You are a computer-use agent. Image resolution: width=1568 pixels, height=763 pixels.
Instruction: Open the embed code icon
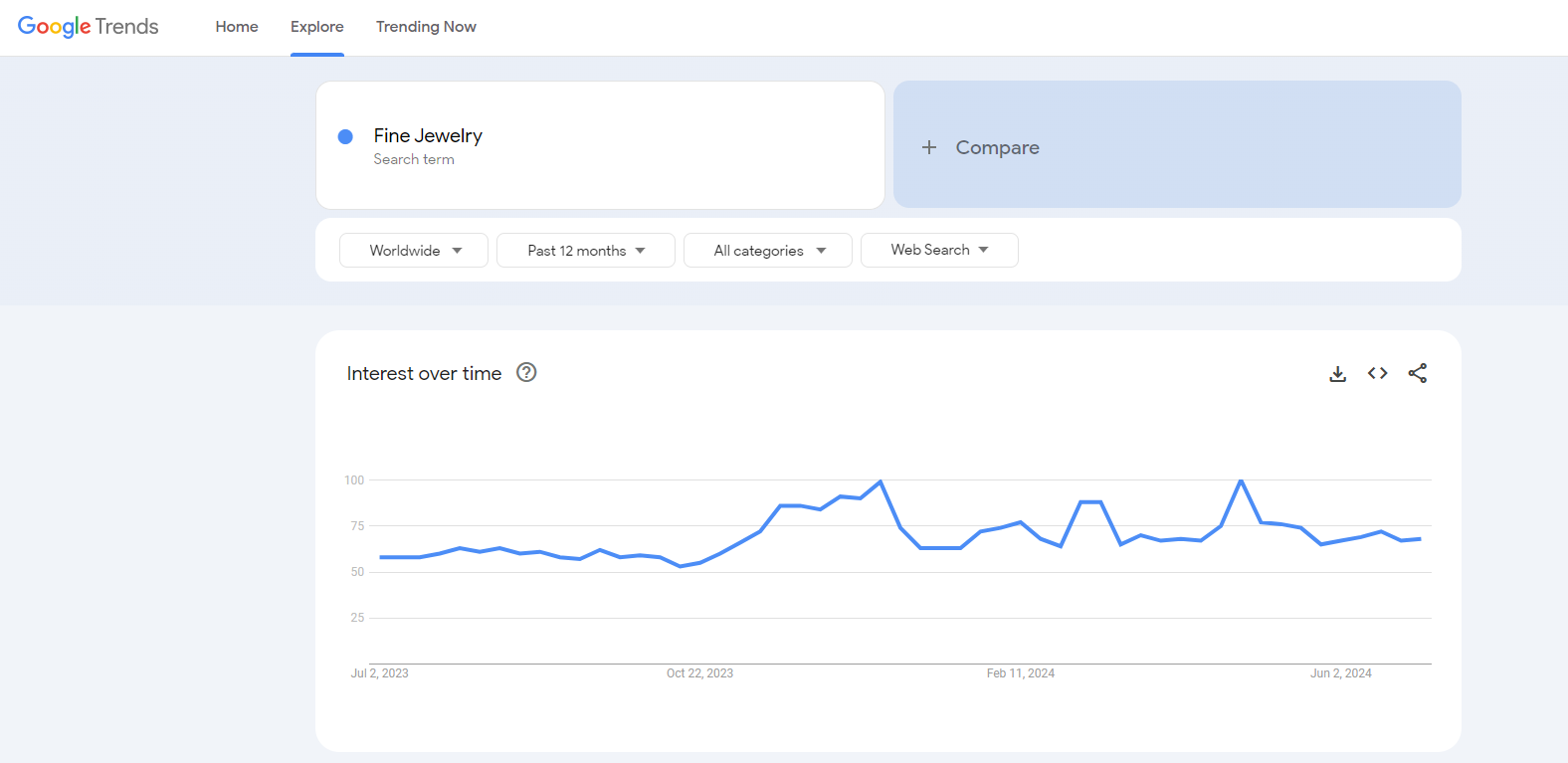(x=1378, y=373)
